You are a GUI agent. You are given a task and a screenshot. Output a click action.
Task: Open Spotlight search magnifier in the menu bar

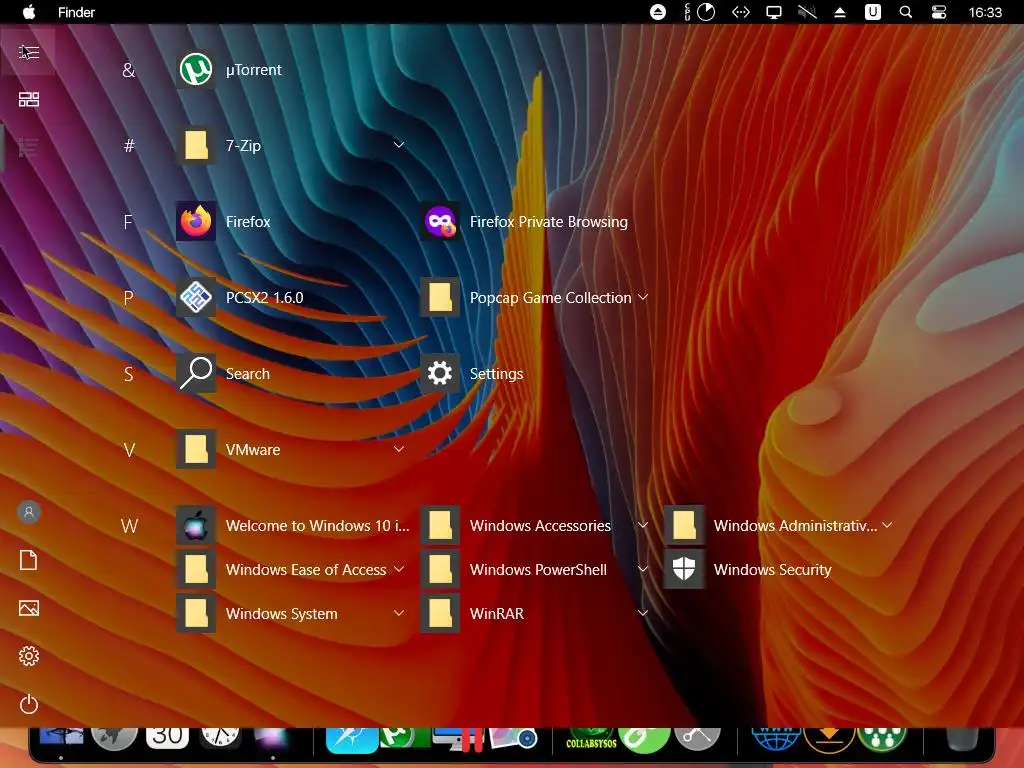coord(906,12)
